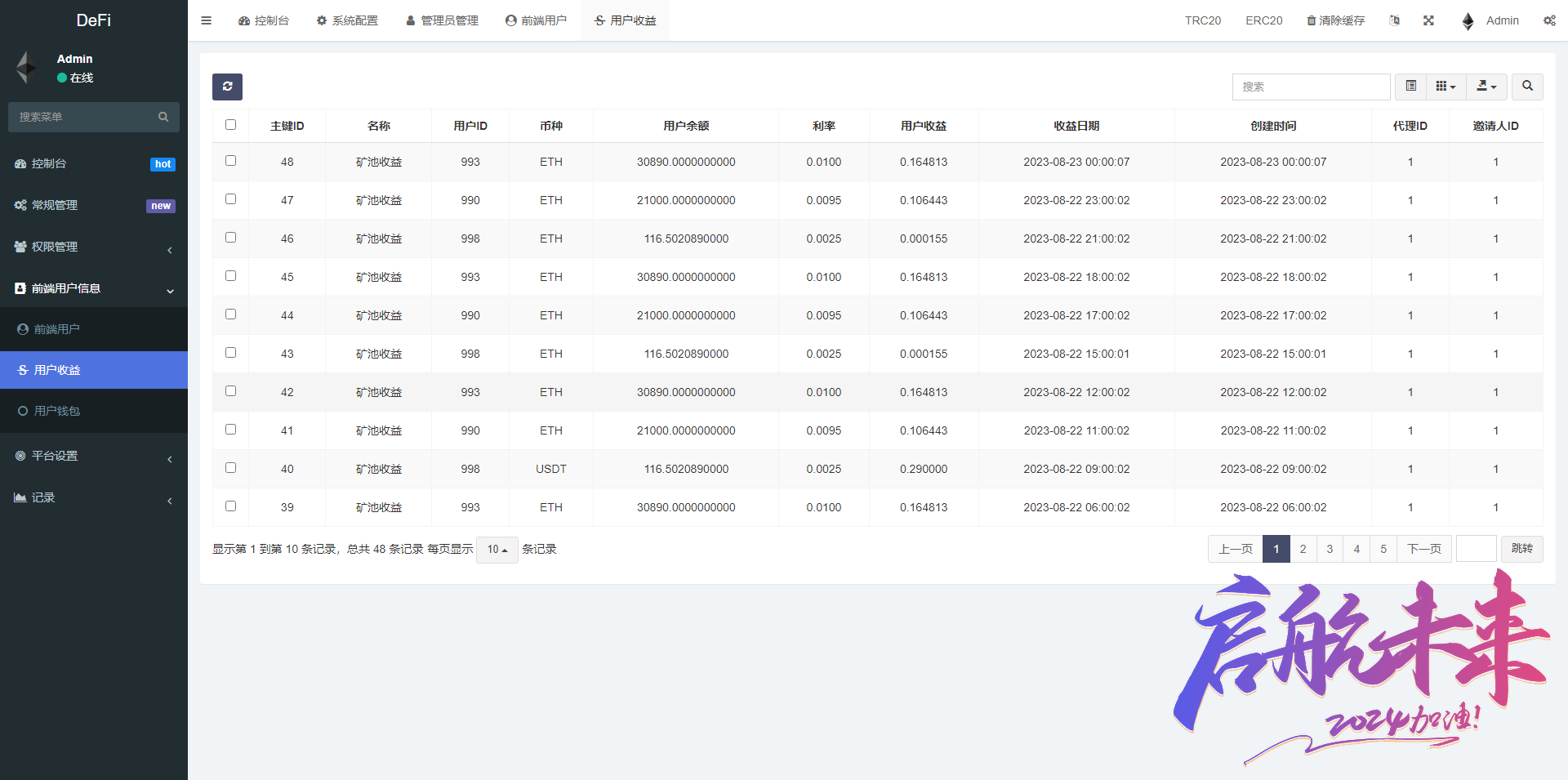Viewport: 1568px width, 780px height.
Task: Open 常规管理 in the sidebar
Action: tap(94, 205)
